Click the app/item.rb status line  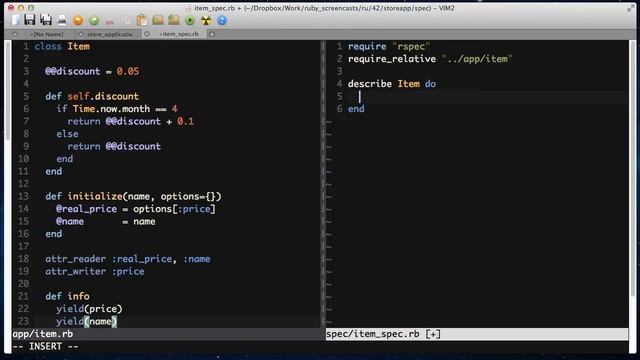pos(166,334)
